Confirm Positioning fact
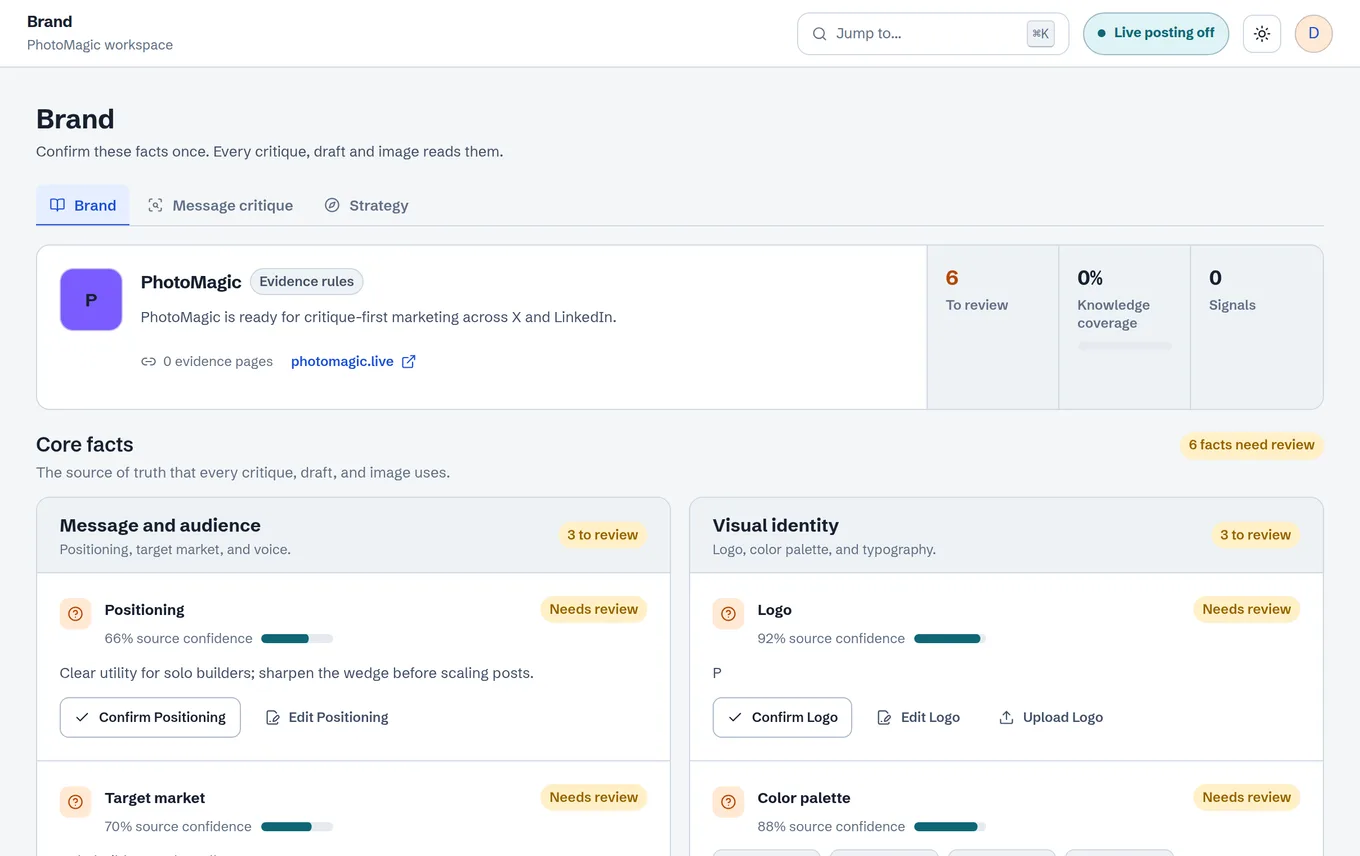This screenshot has height=856, width=1360. pyautogui.click(x=150, y=717)
